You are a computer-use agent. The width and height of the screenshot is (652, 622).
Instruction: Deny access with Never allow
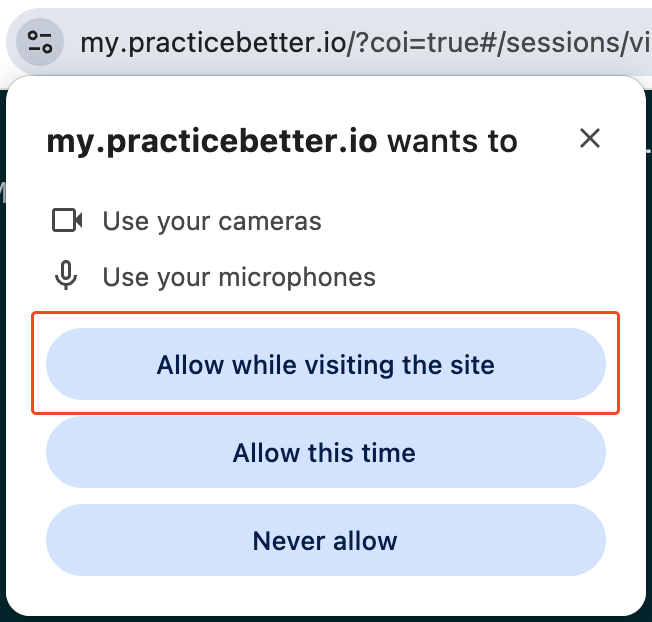pos(326,540)
